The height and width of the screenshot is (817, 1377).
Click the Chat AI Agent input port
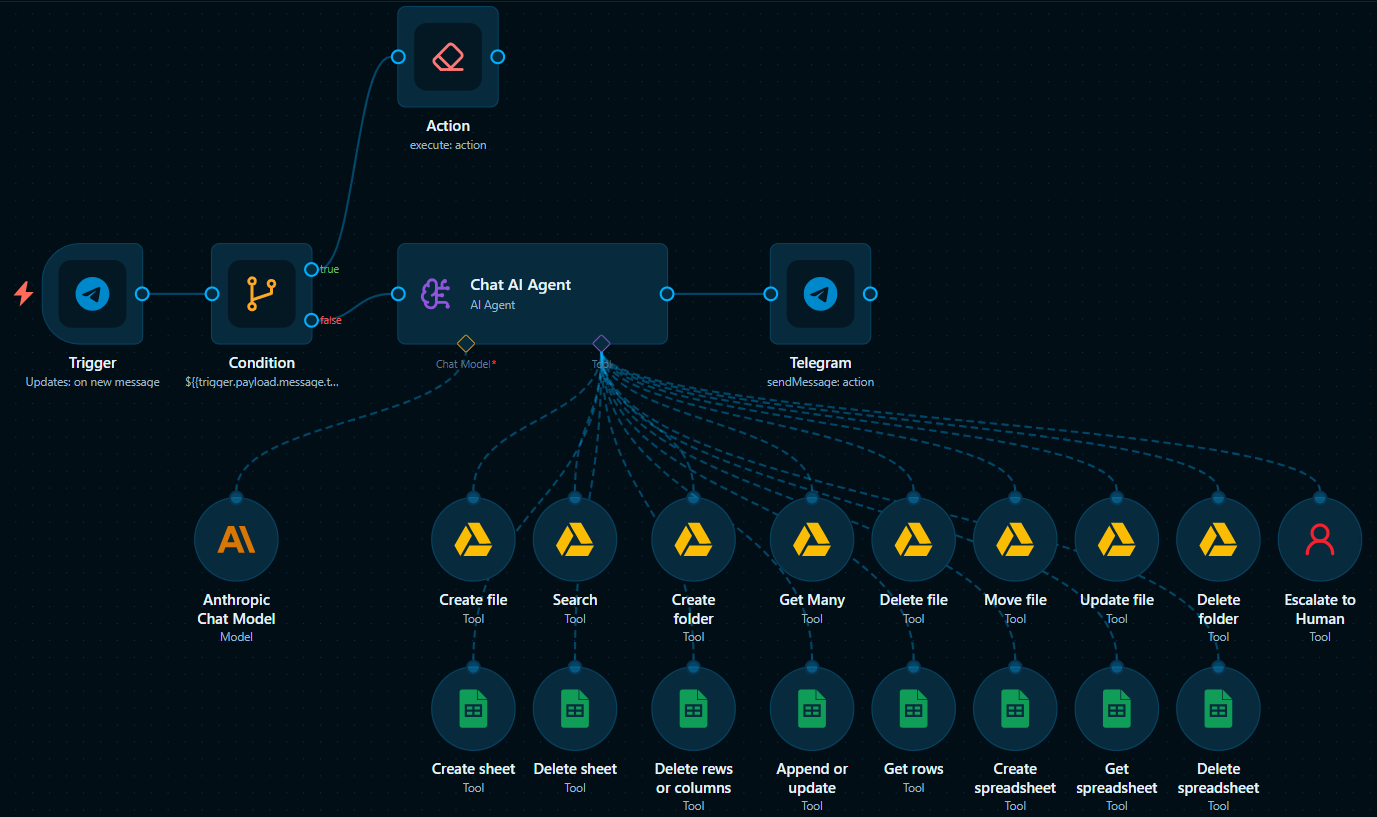pos(398,294)
